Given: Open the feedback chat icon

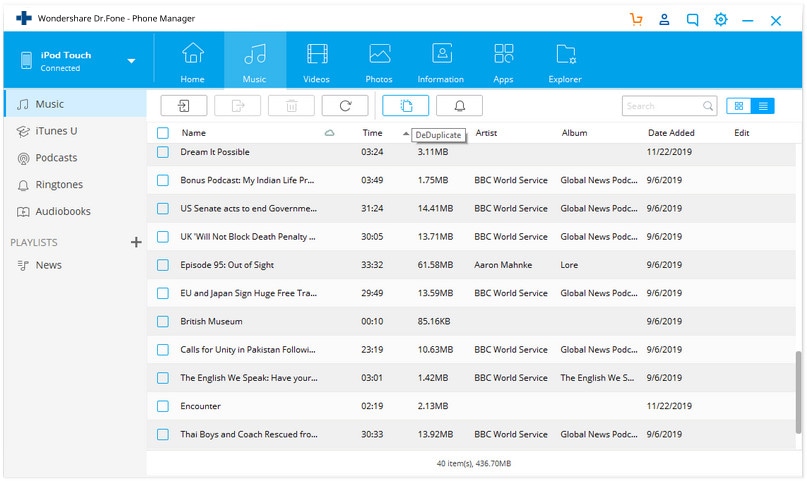Looking at the screenshot, I should [x=693, y=20].
